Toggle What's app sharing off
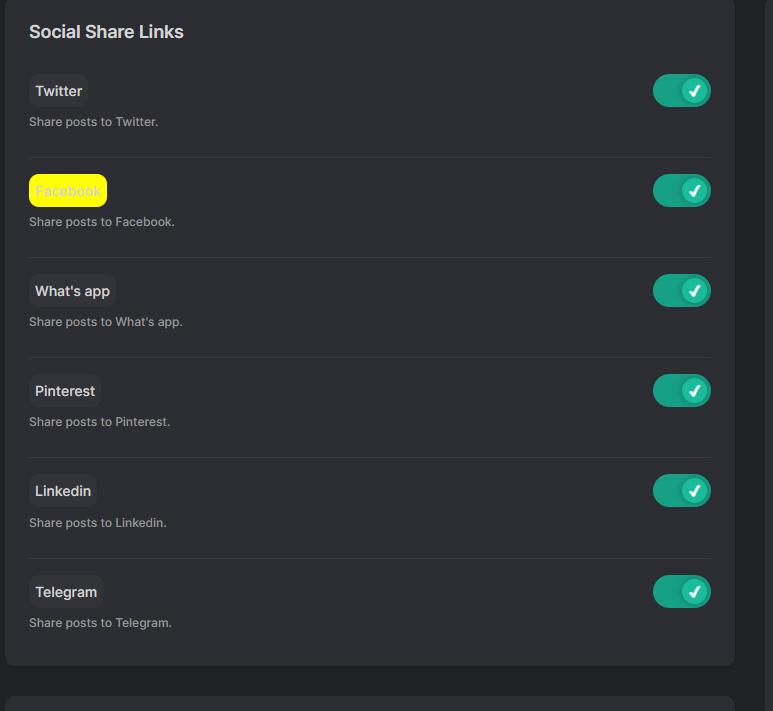Viewport: 773px width, 711px height. click(x=682, y=291)
